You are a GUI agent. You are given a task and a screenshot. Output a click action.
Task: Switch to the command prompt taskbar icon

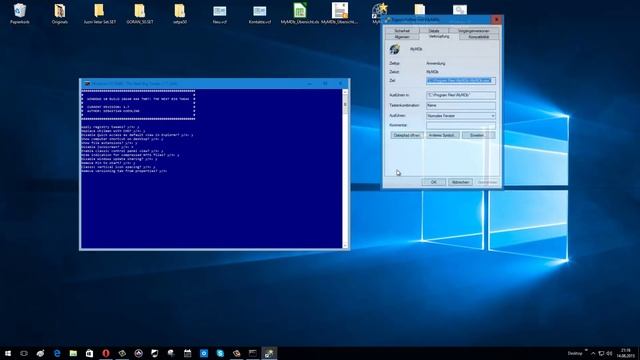coord(253,353)
